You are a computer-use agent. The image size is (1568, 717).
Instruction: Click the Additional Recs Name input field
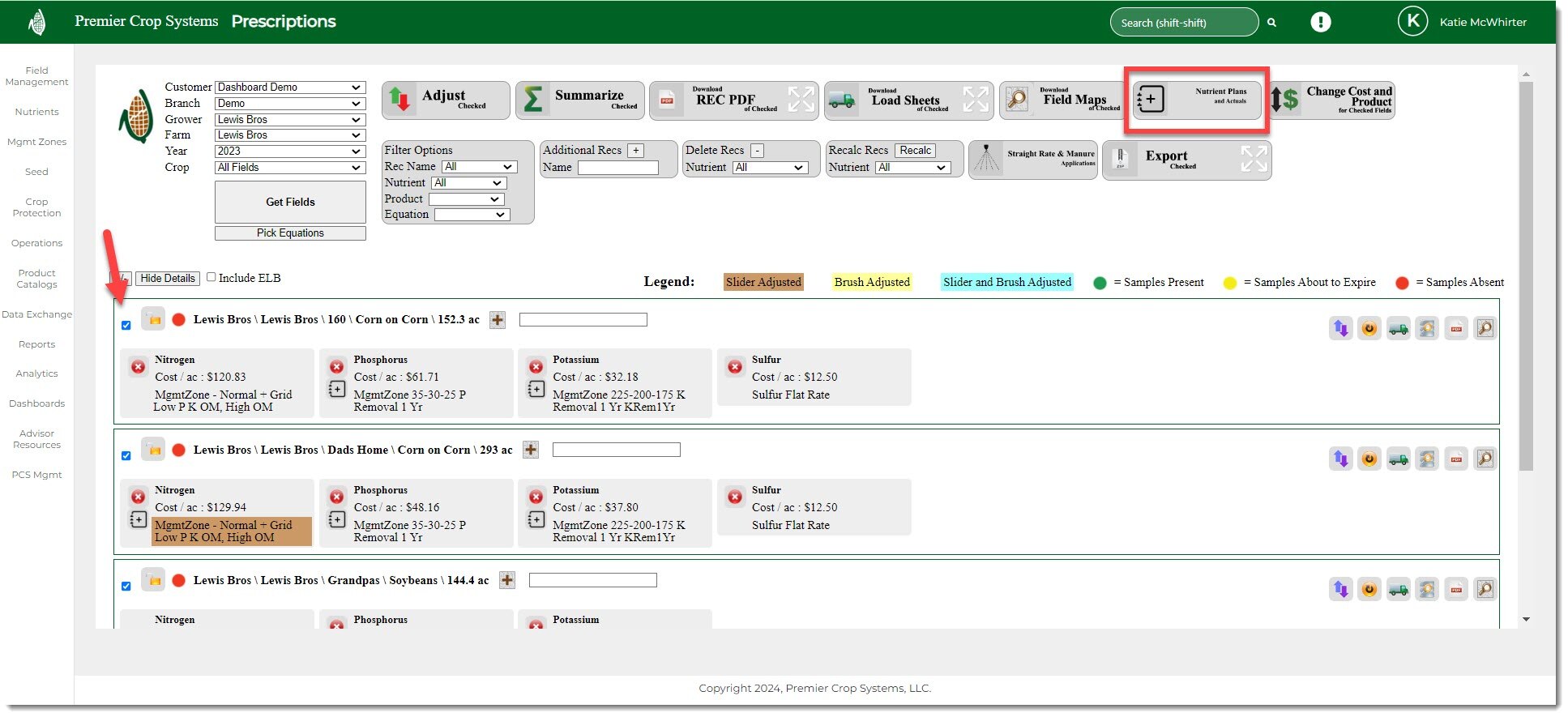click(617, 168)
